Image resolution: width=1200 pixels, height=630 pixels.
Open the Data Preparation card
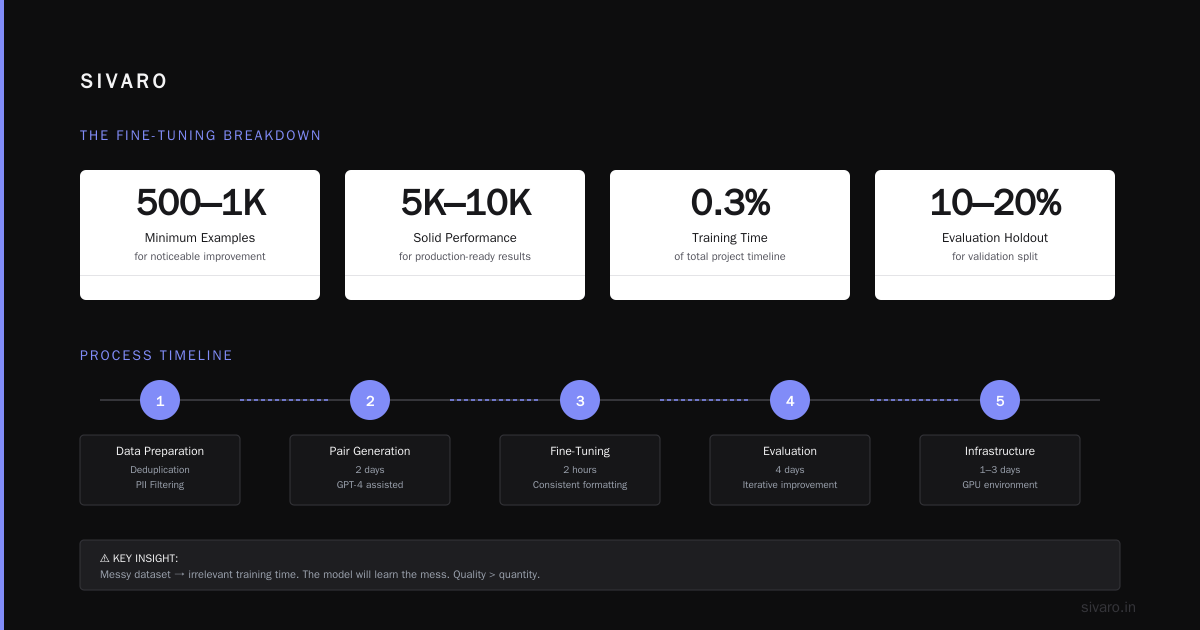coord(160,470)
